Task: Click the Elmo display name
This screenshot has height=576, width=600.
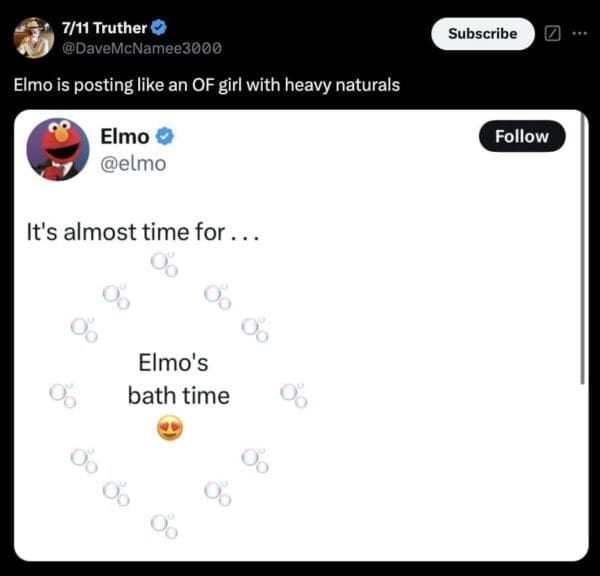Action: pyautogui.click(x=125, y=137)
